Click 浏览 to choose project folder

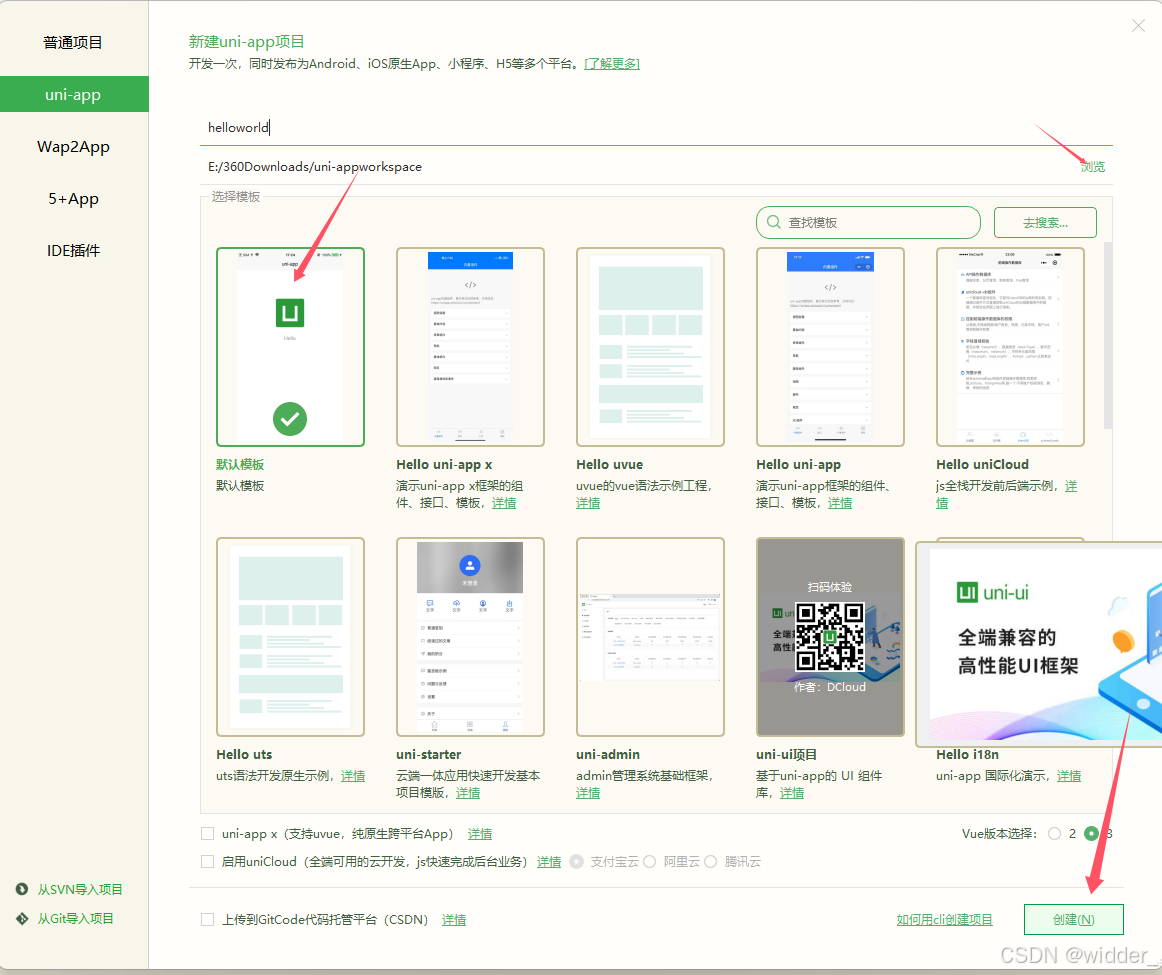click(x=1092, y=167)
